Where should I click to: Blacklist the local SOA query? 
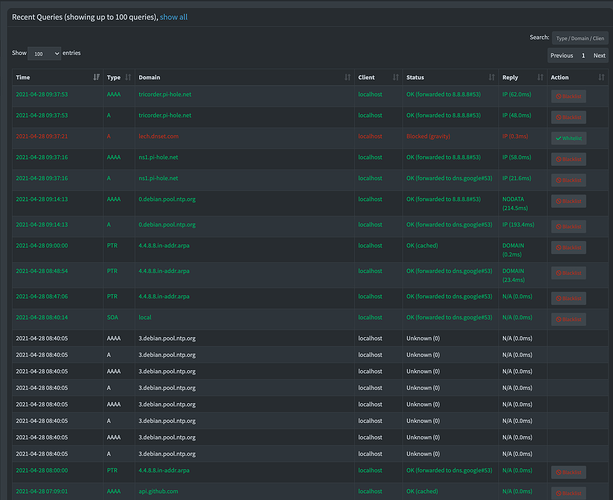coord(568,319)
